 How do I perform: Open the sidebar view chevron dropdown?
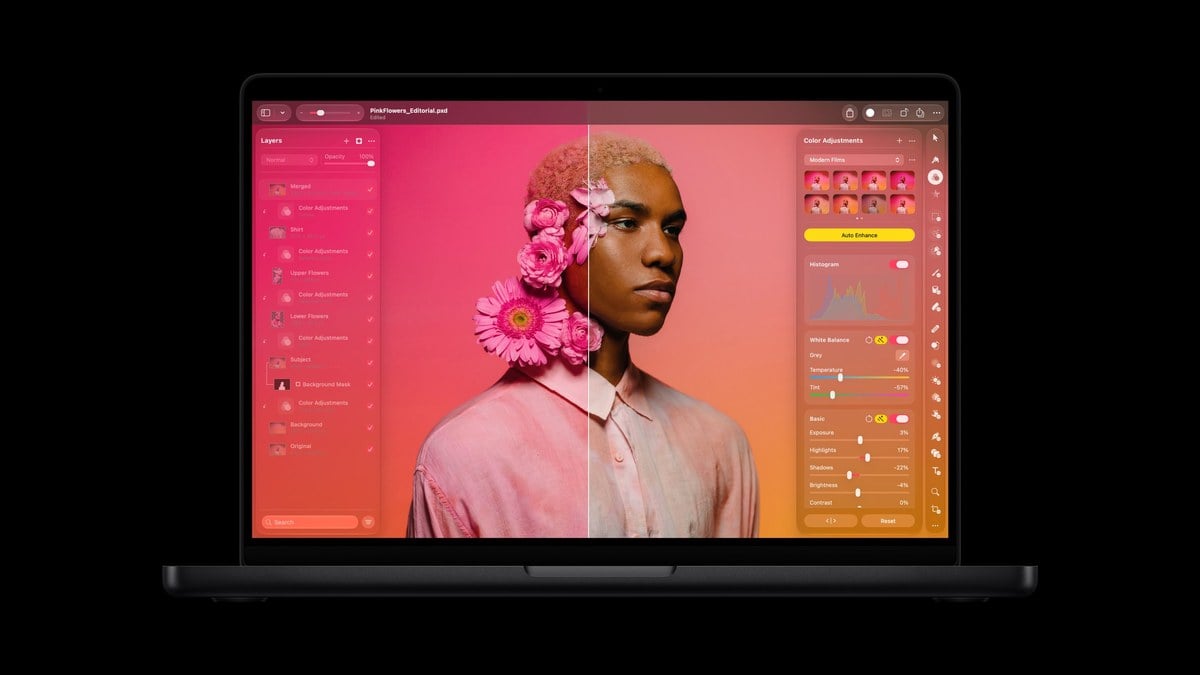click(x=283, y=113)
